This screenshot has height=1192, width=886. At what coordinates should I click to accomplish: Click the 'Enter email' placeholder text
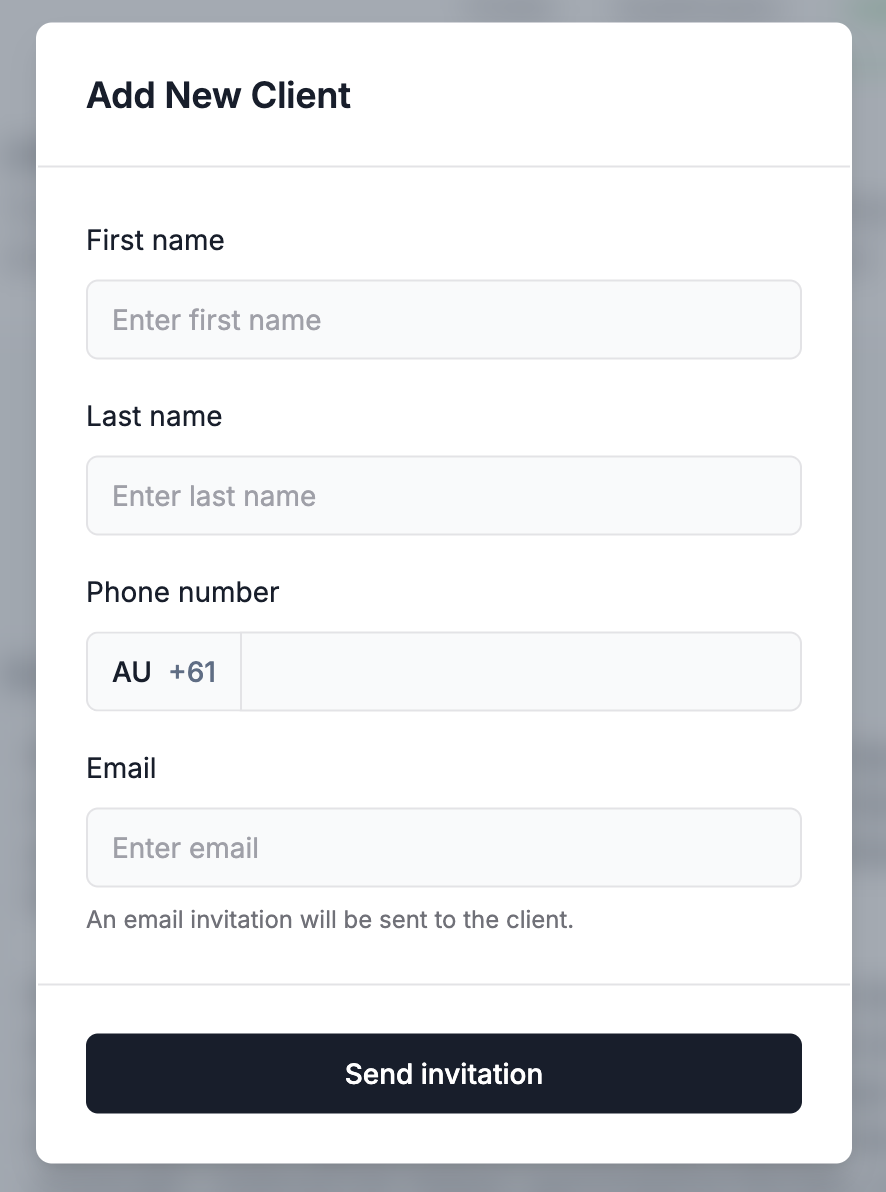click(x=186, y=848)
